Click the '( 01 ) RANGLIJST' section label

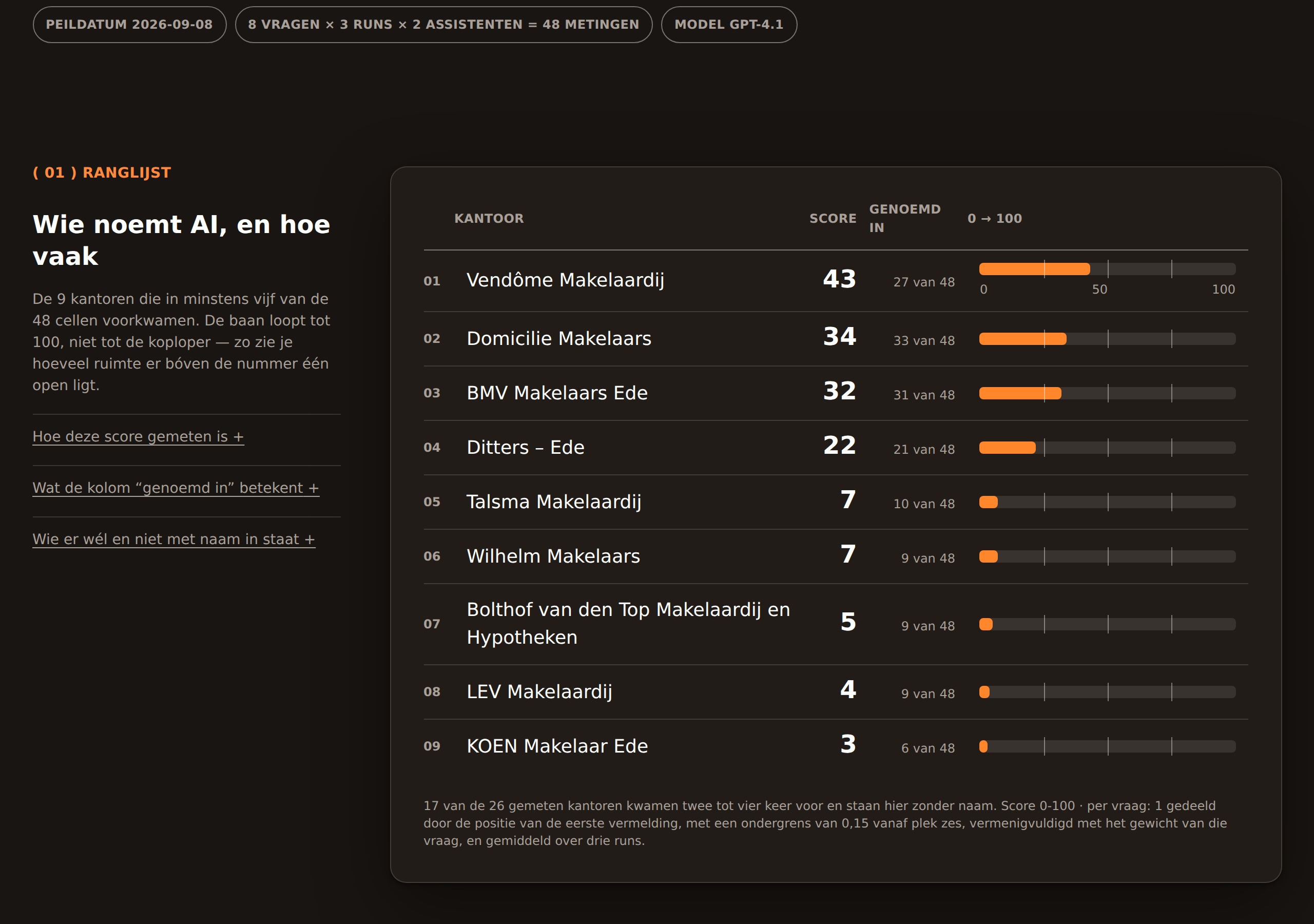pyautogui.click(x=102, y=172)
